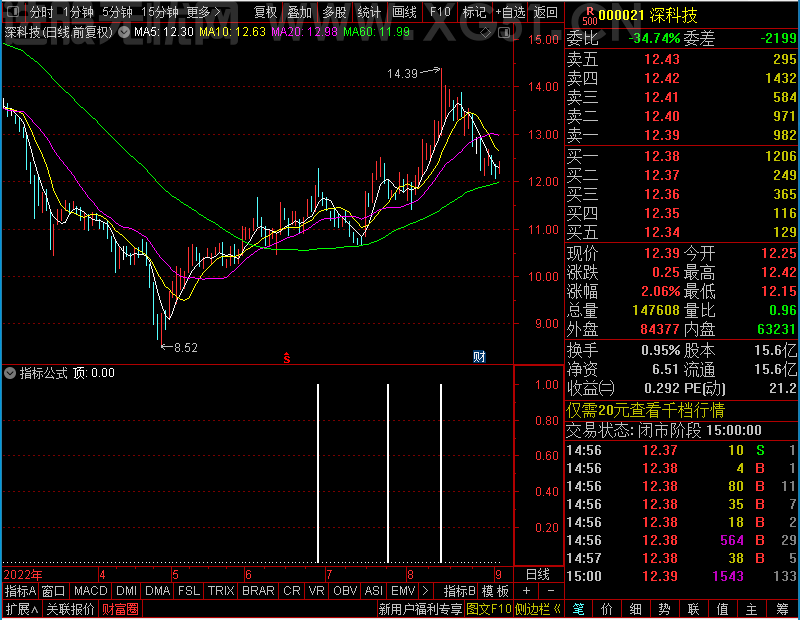Click the R 500 badge beside stock code
The width and height of the screenshot is (800, 620).
[589, 16]
